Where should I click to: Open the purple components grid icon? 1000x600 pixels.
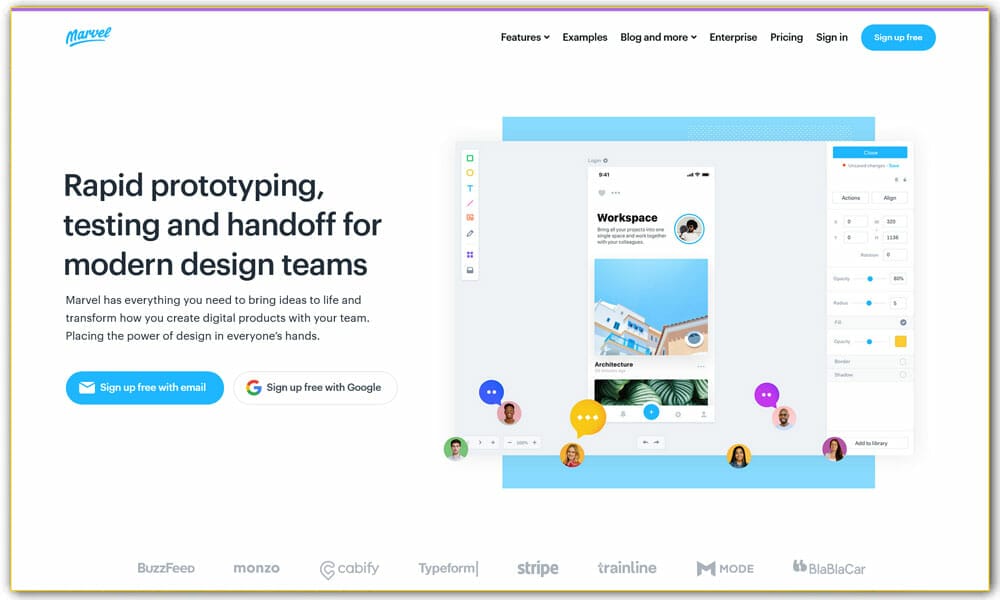tap(470, 255)
